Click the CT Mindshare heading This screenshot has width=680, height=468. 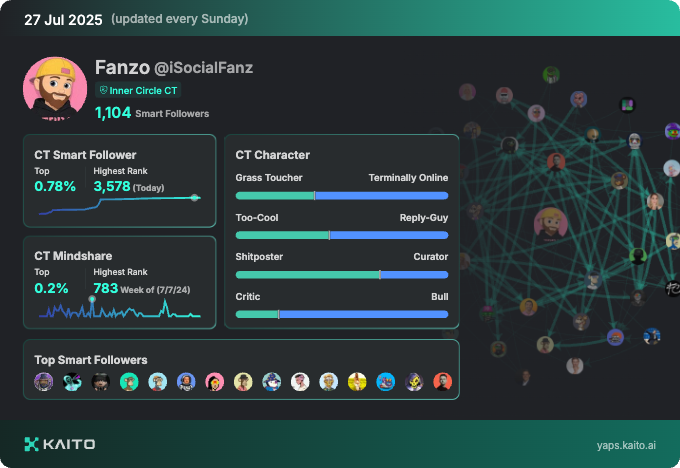73,256
